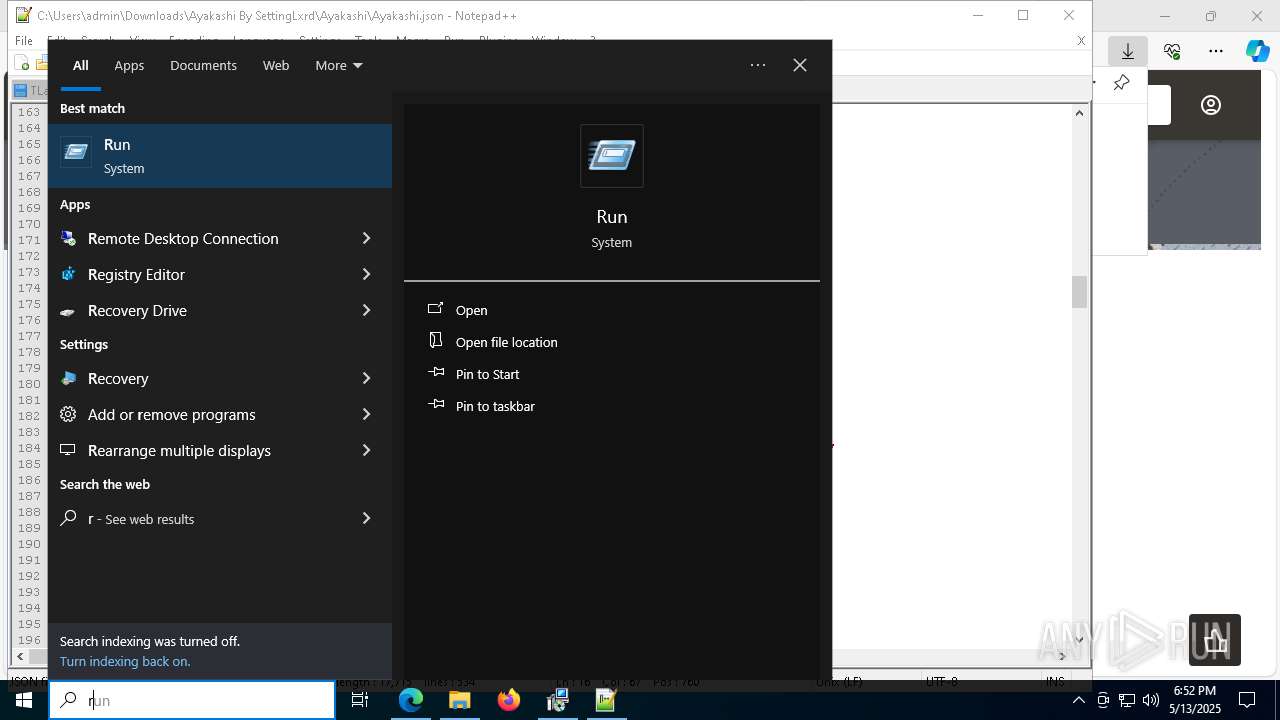Expand Remote Desktop Connection options arrow

pos(366,238)
